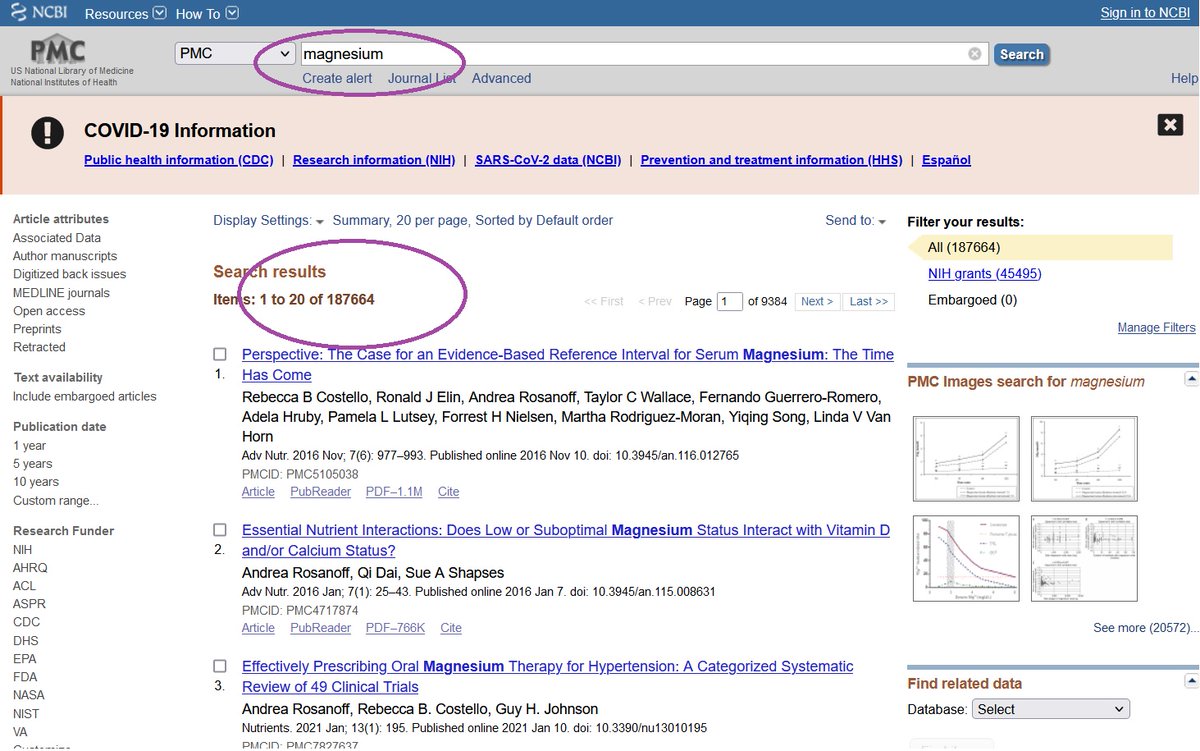The width and height of the screenshot is (1200, 751).
Task: Expand the Send to menu
Action: point(855,221)
